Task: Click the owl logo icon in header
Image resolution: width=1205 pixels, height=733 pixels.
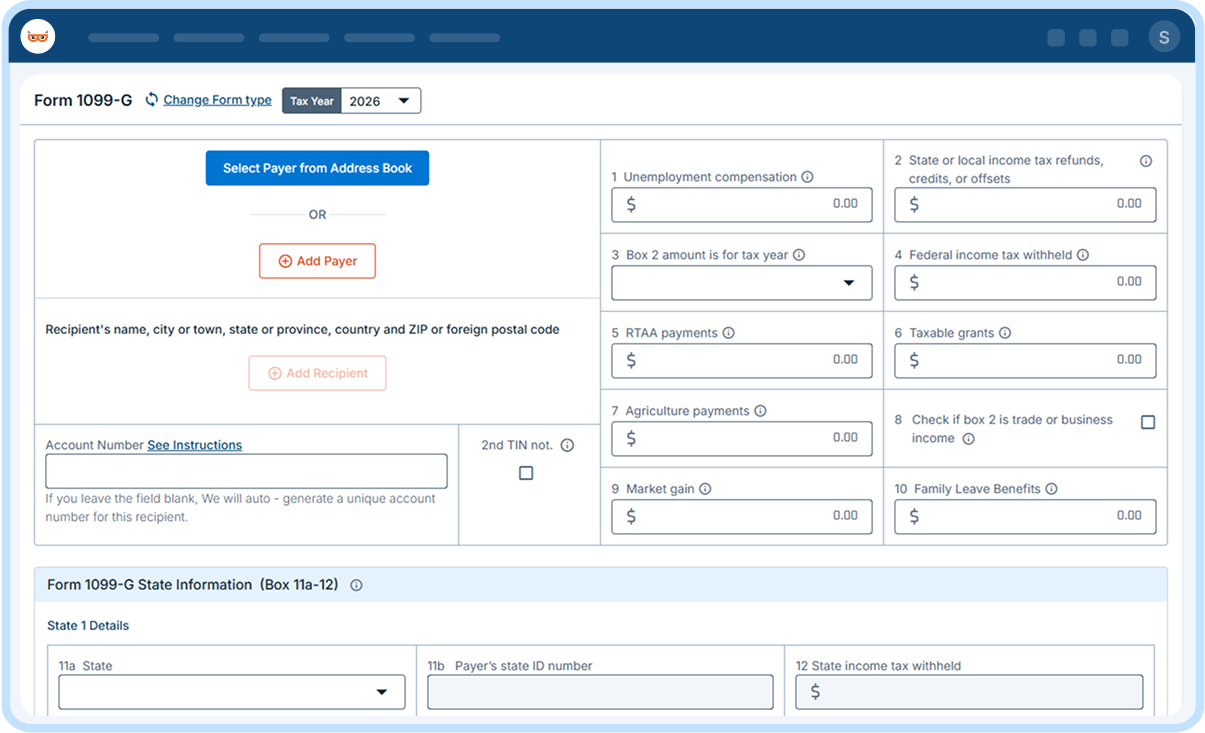Action: (x=38, y=37)
